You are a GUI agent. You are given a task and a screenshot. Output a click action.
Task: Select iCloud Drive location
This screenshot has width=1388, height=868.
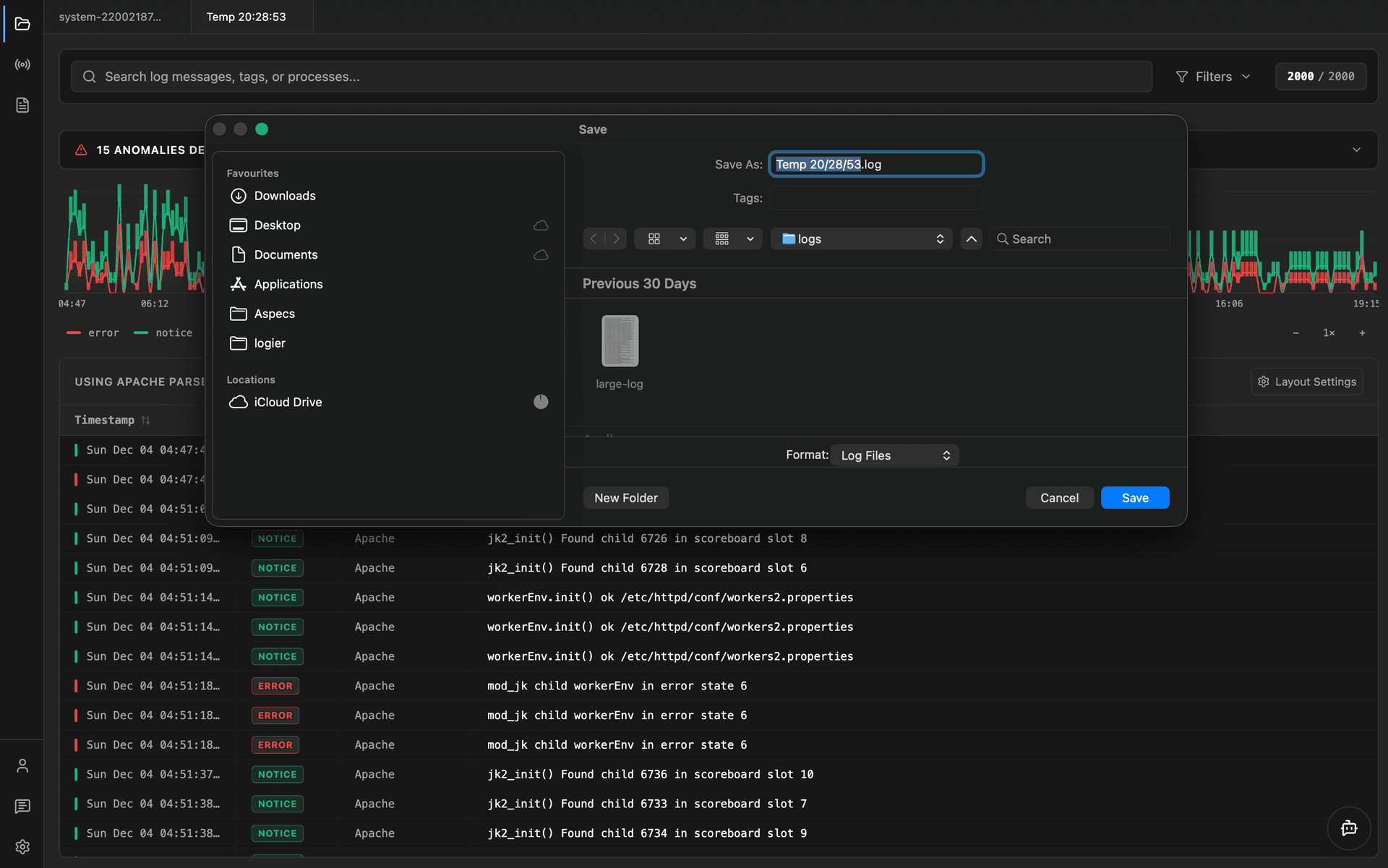388,402
